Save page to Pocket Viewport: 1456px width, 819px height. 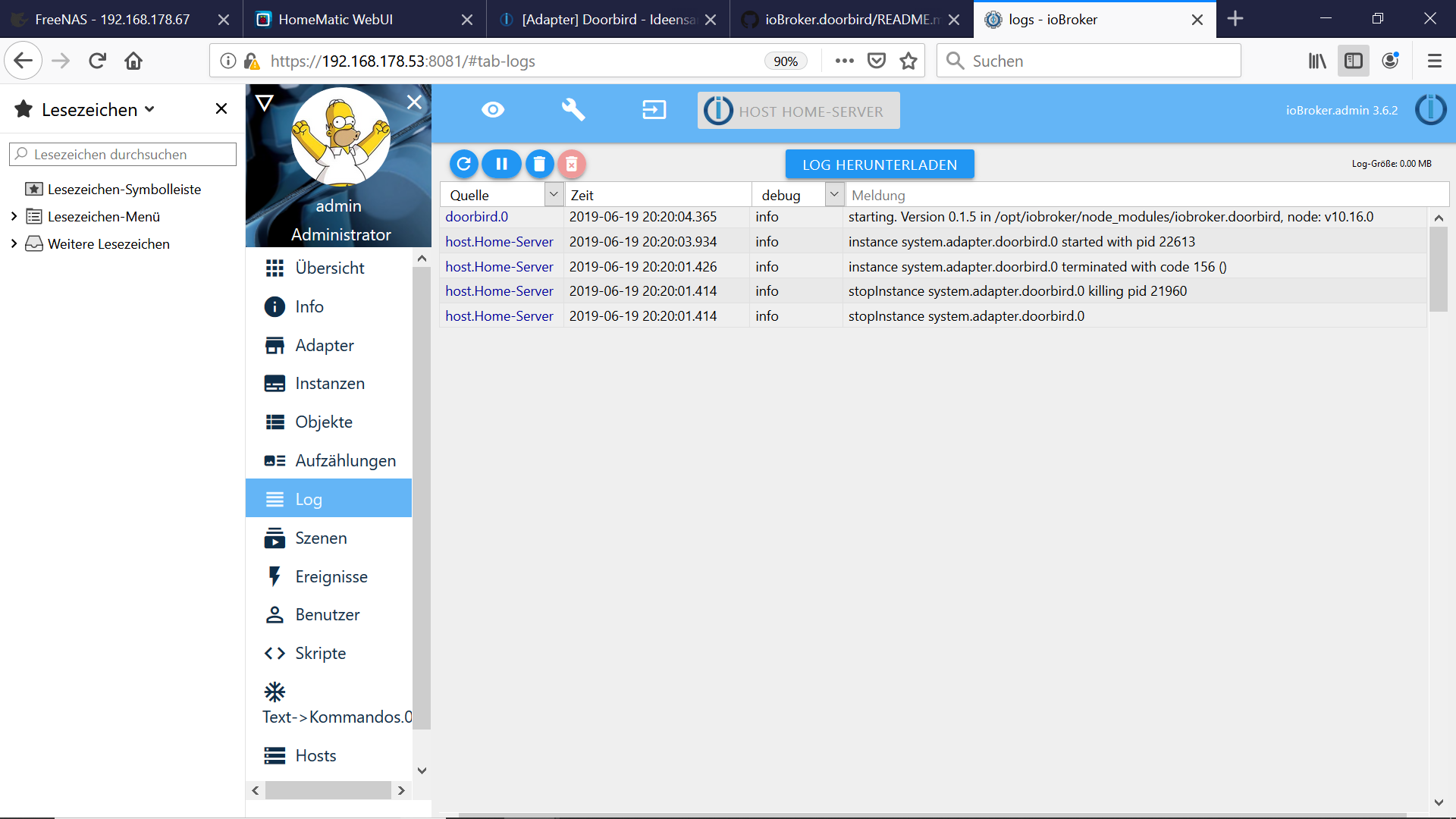(x=877, y=61)
